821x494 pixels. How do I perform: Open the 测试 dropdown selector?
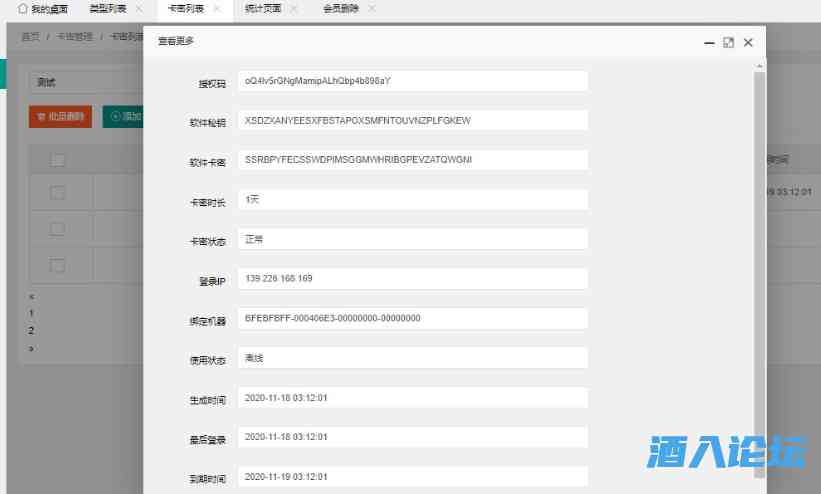point(85,82)
